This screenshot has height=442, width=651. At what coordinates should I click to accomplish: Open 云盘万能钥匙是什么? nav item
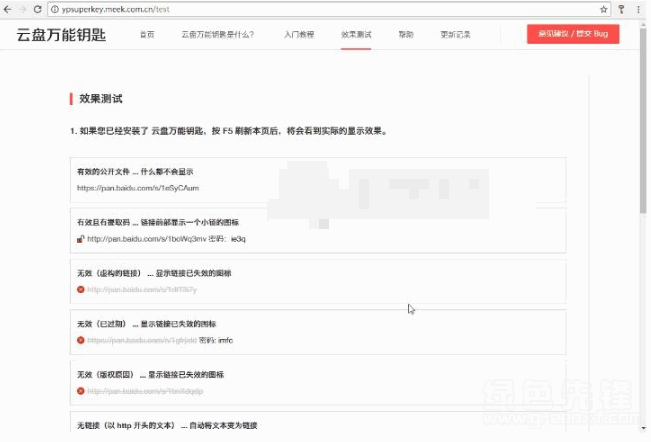pyautogui.click(x=218, y=34)
